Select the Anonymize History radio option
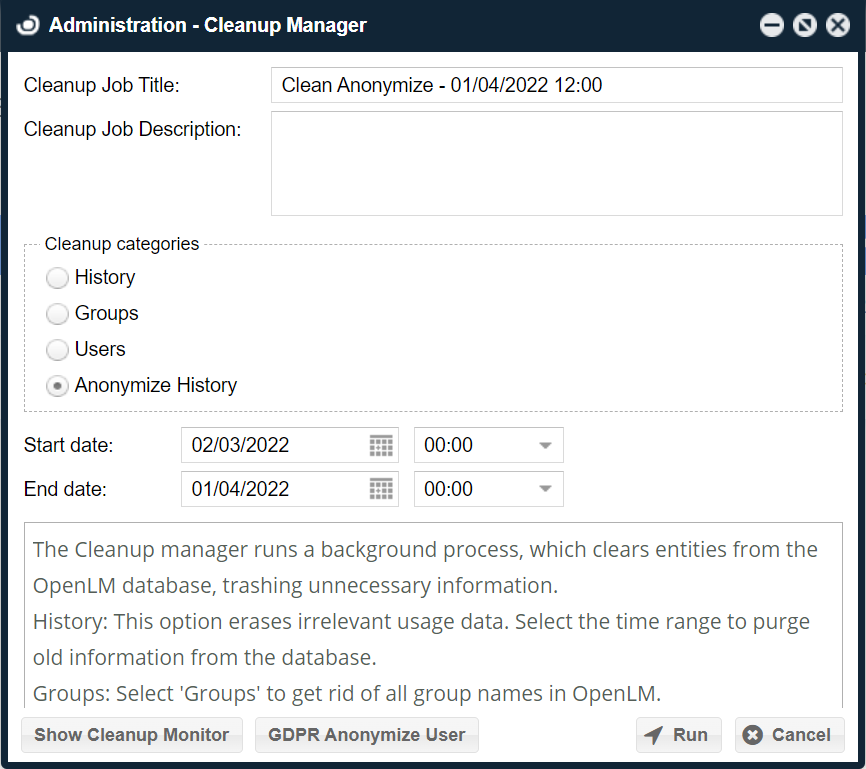The height and width of the screenshot is (769, 866). [x=58, y=386]
